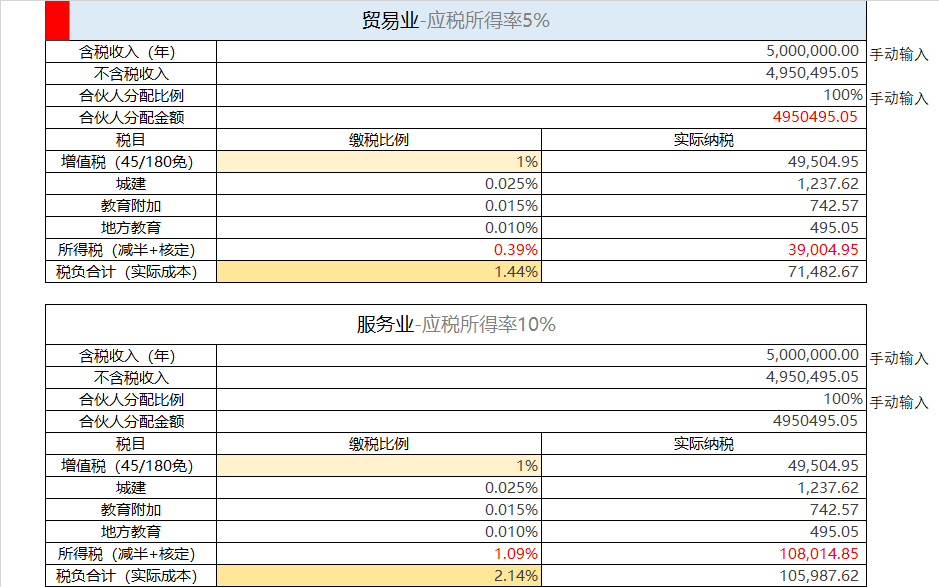Select 含税收入（年）label in 贸易业 table
Screen dimensions: 939x587
[x=131, y=52]
